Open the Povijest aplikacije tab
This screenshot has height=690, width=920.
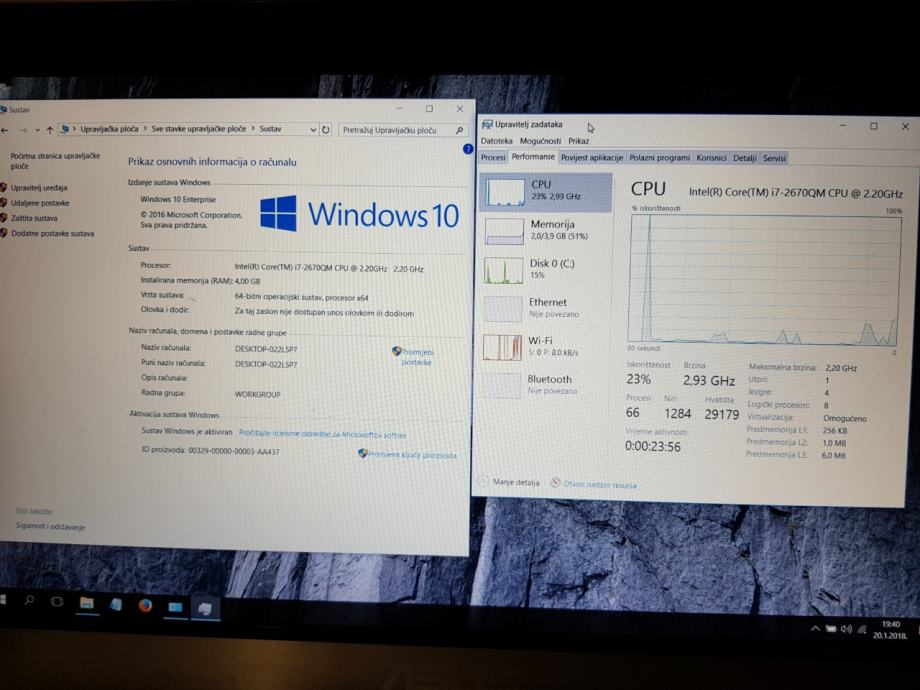click(x=591, y=158)
